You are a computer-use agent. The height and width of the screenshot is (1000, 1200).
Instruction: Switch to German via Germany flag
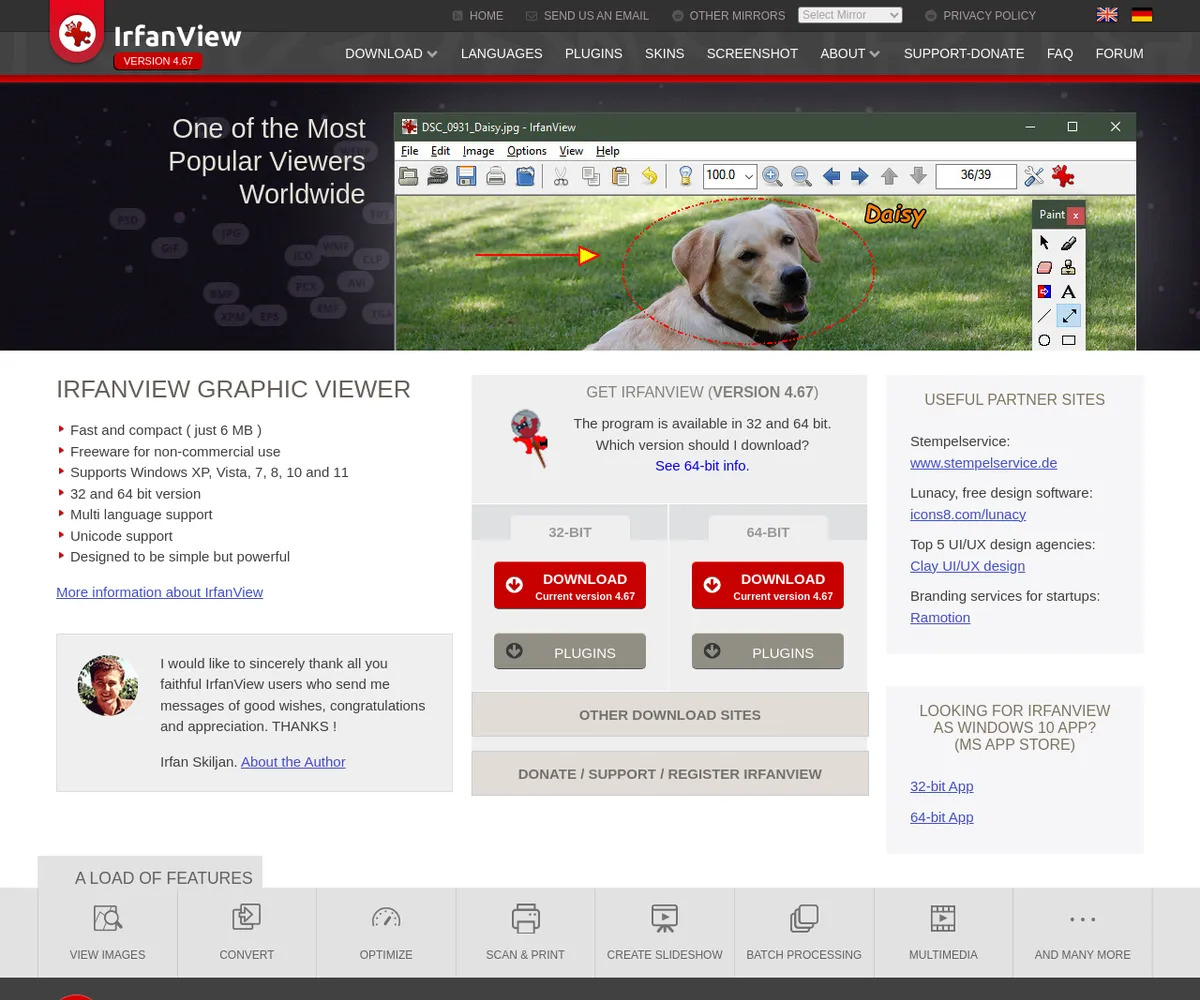tap(1141, 15)
